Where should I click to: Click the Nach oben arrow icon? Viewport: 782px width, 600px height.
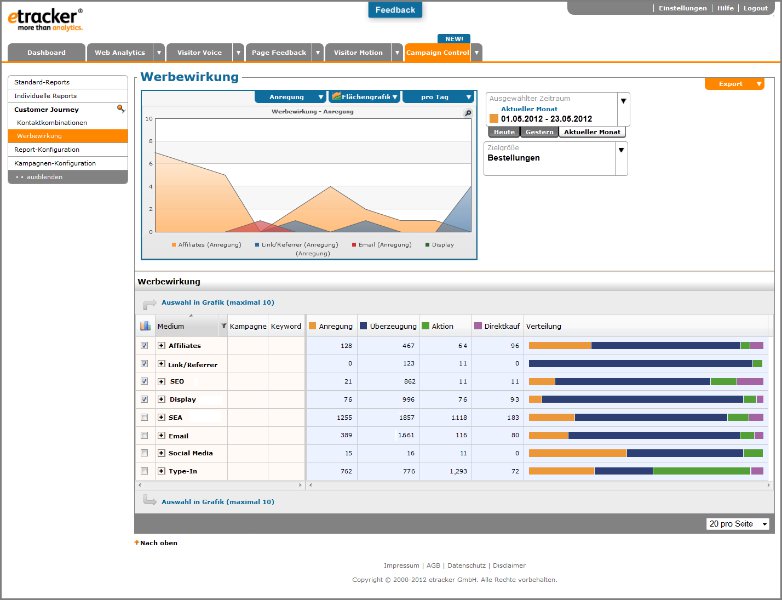(137, 542)
